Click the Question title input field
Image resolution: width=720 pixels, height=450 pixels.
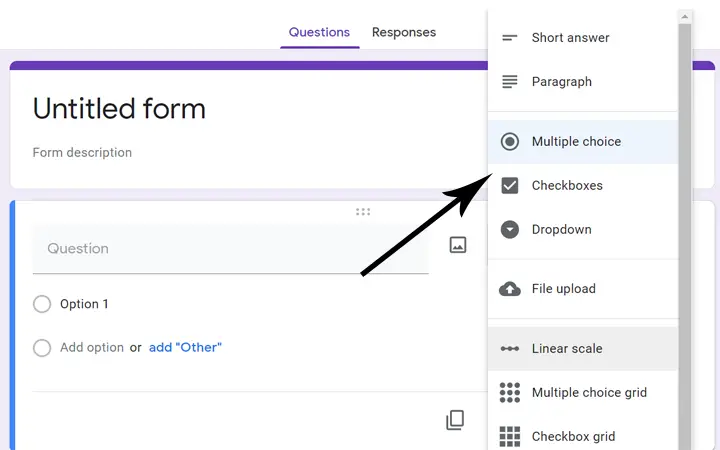click(231, 248)
